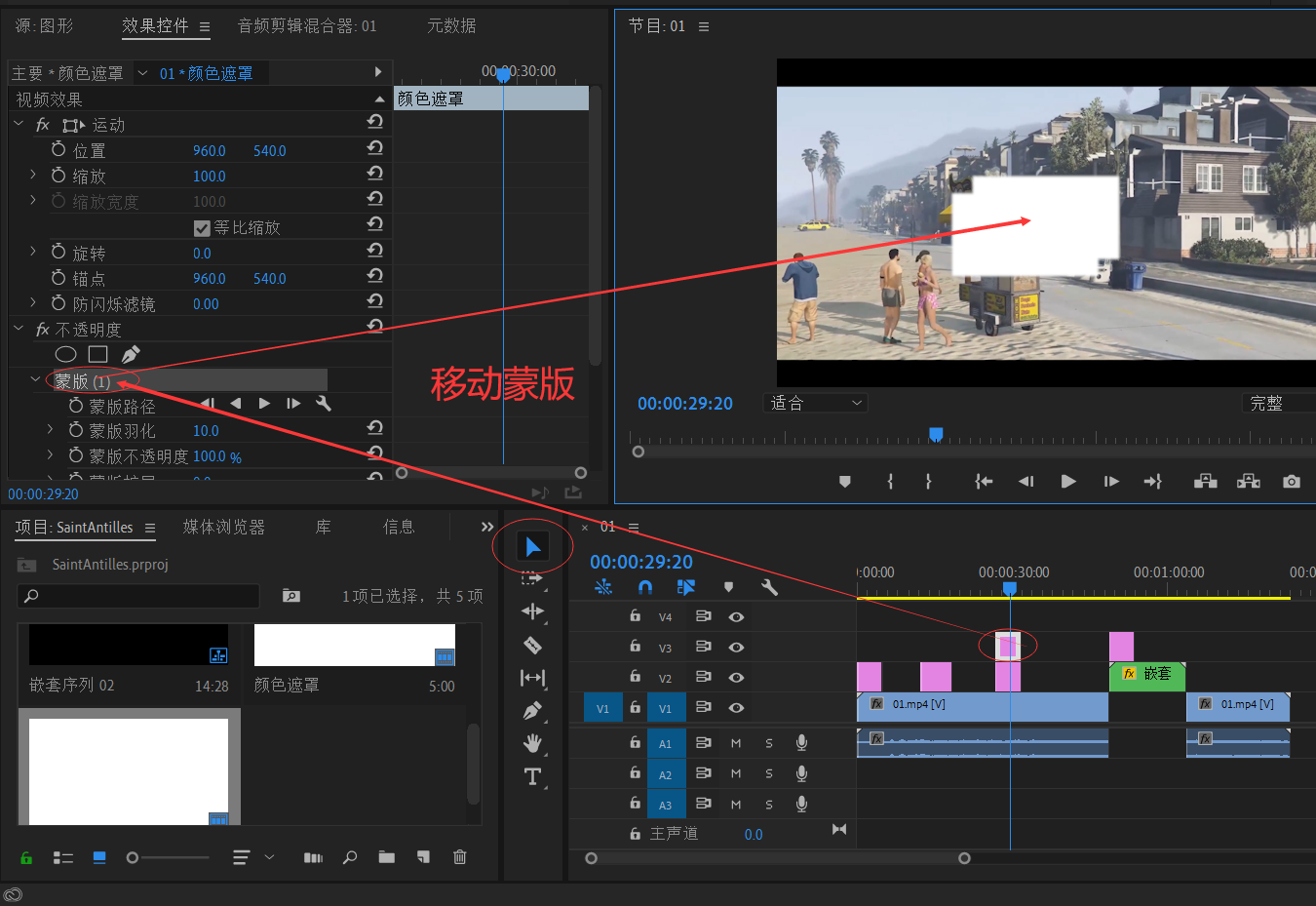1316x906 pixels.
Task: Solo audio track A2
Action: pos(769,773)
